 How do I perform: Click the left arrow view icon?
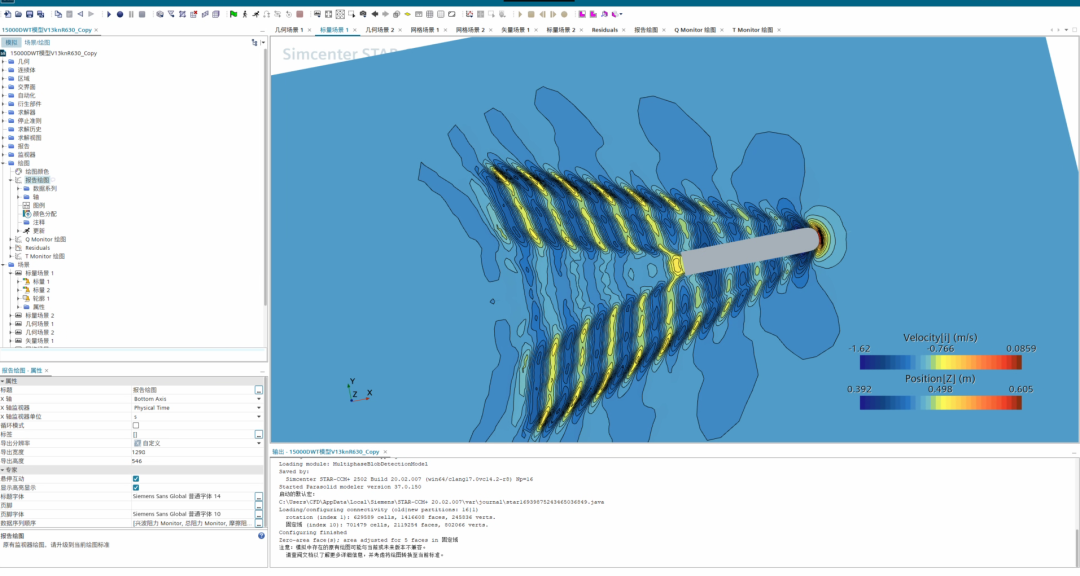point(375,14)
